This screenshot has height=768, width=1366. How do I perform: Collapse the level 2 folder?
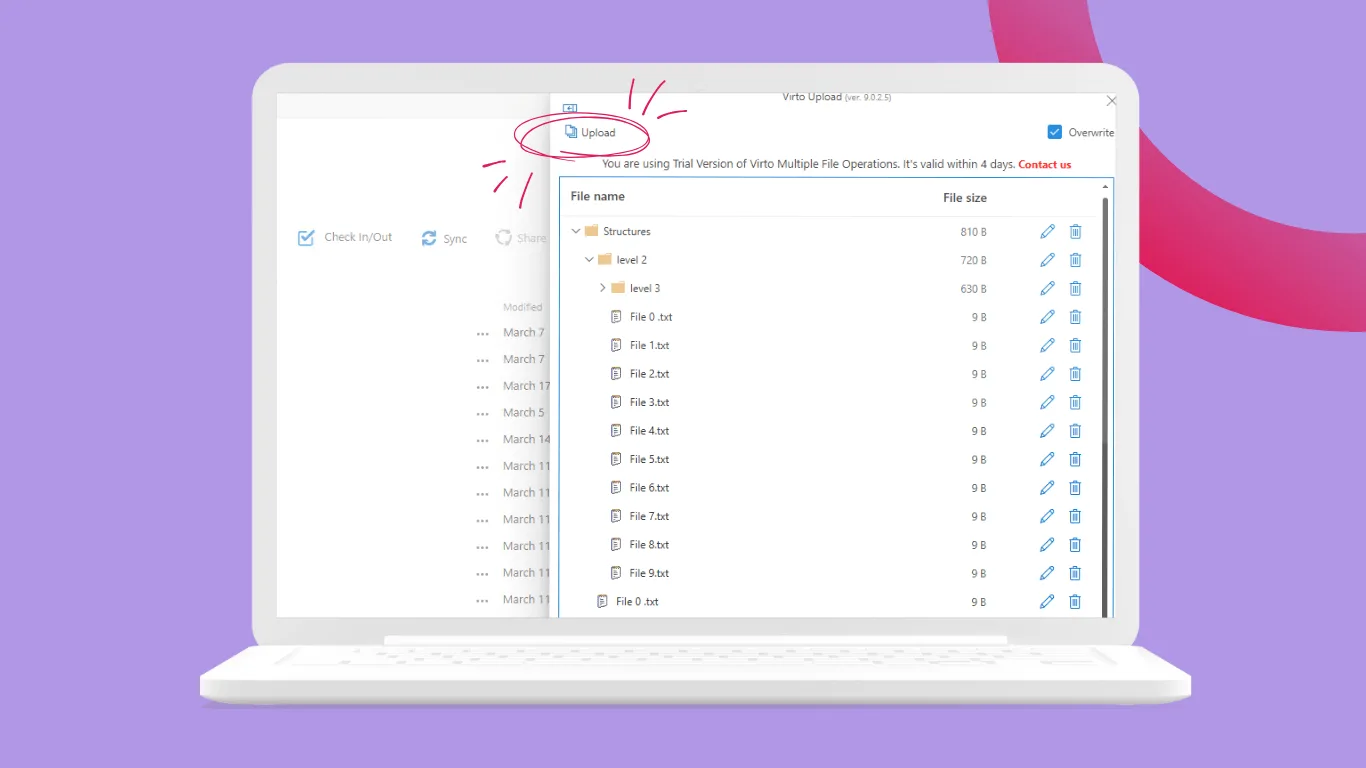589,259
